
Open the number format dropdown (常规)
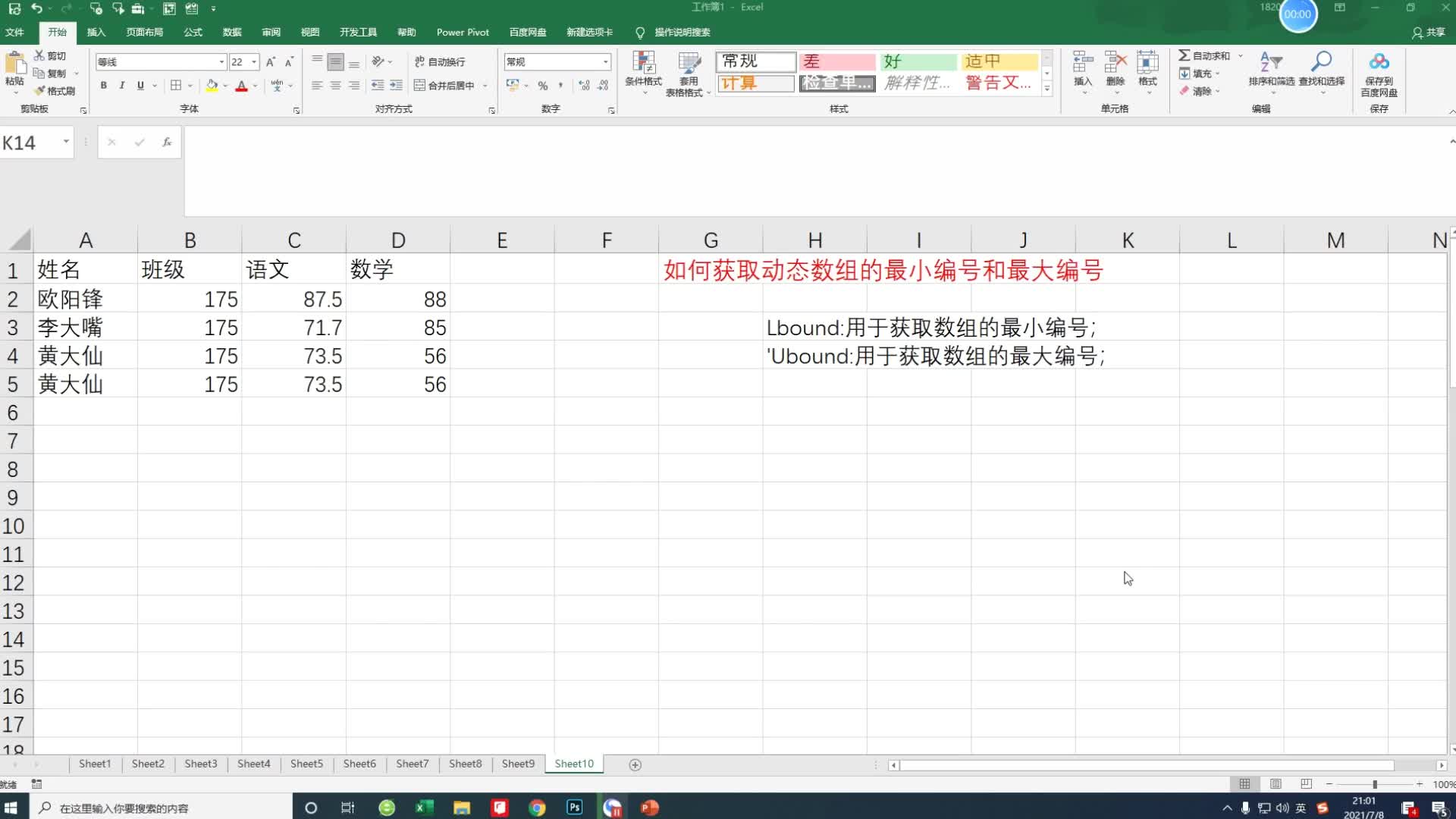click(x=606, y=62)
